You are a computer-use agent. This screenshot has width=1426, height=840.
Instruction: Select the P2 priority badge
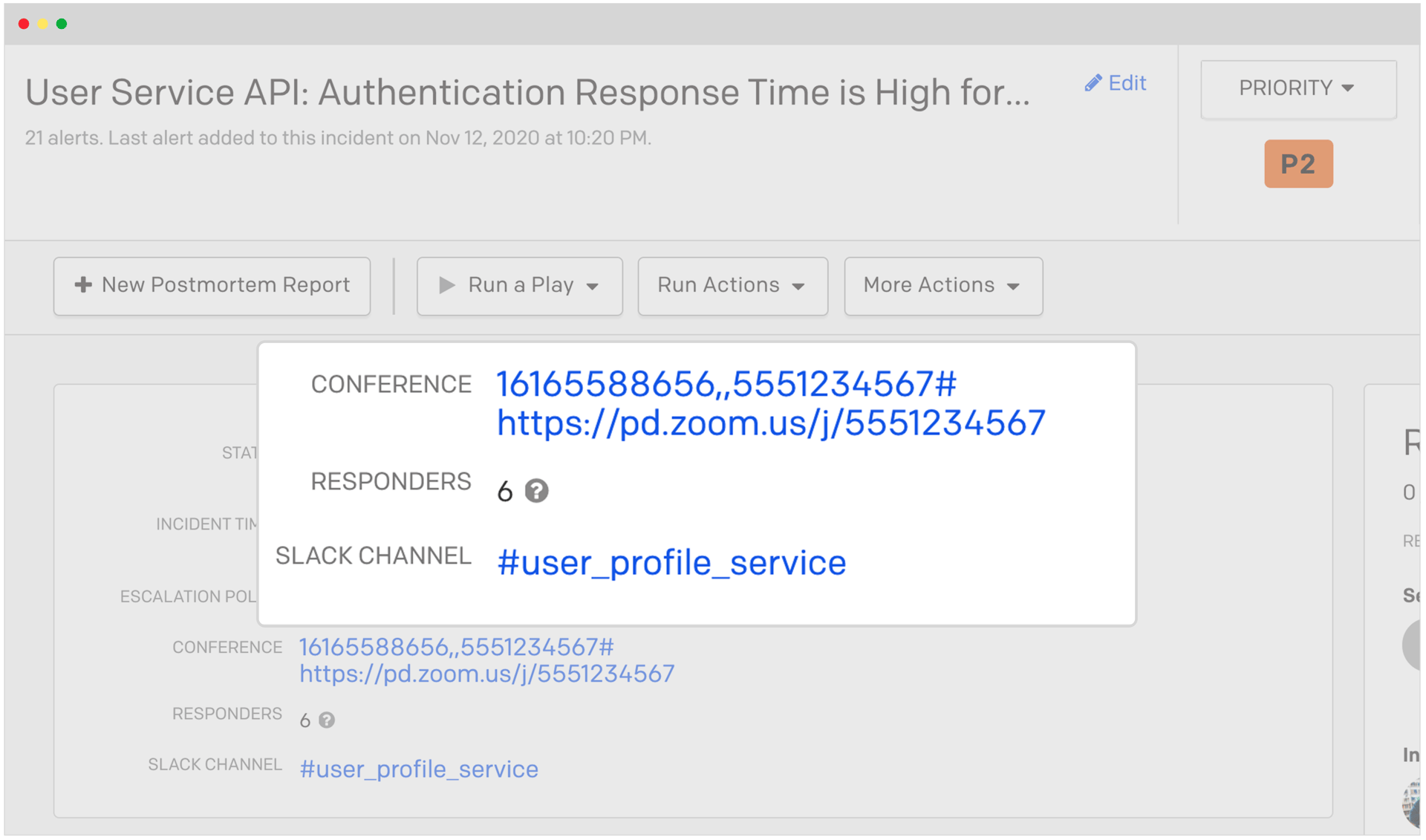tap(1298, 163)
